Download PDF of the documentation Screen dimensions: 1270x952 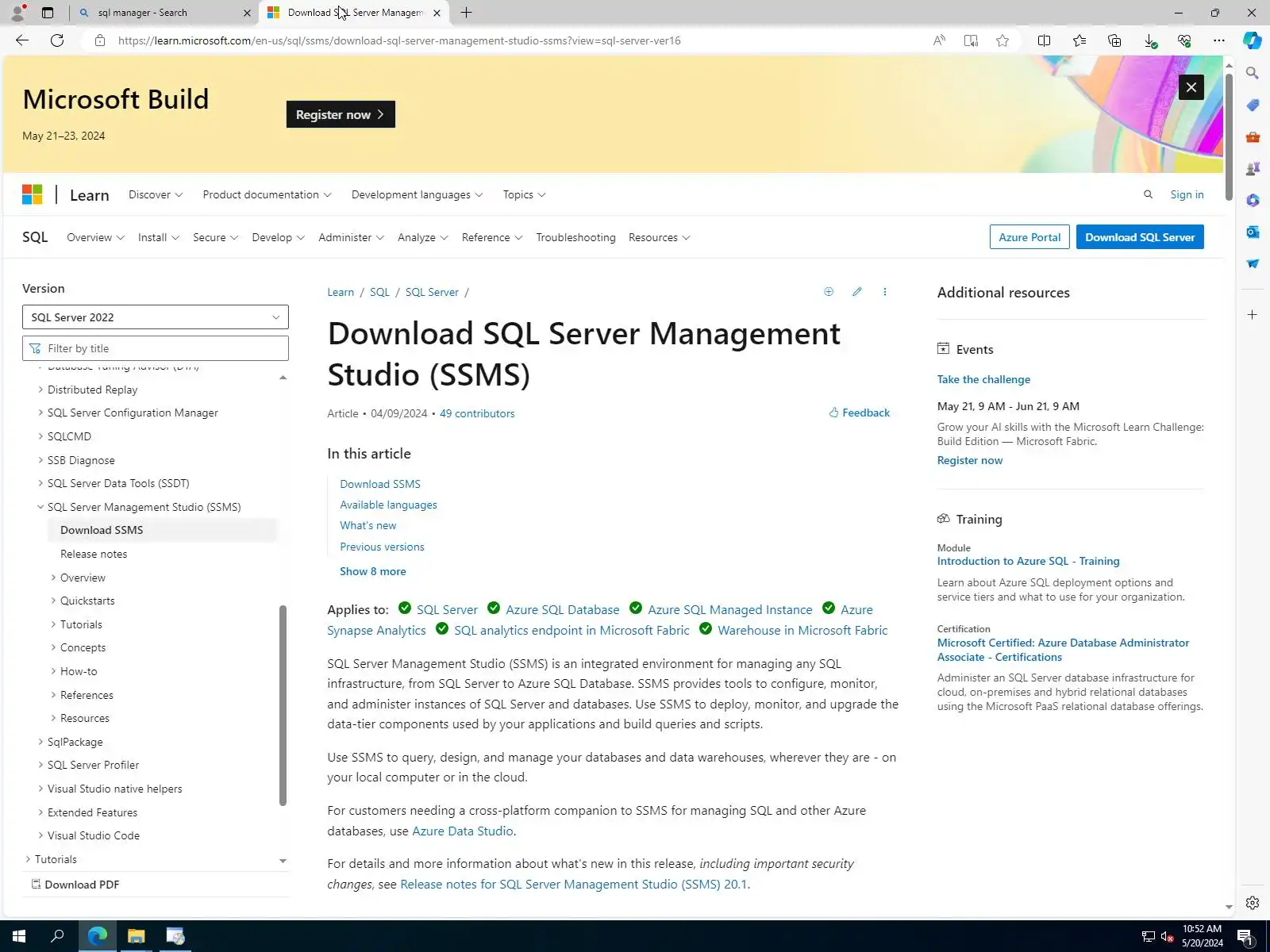(x=75, y=885)
